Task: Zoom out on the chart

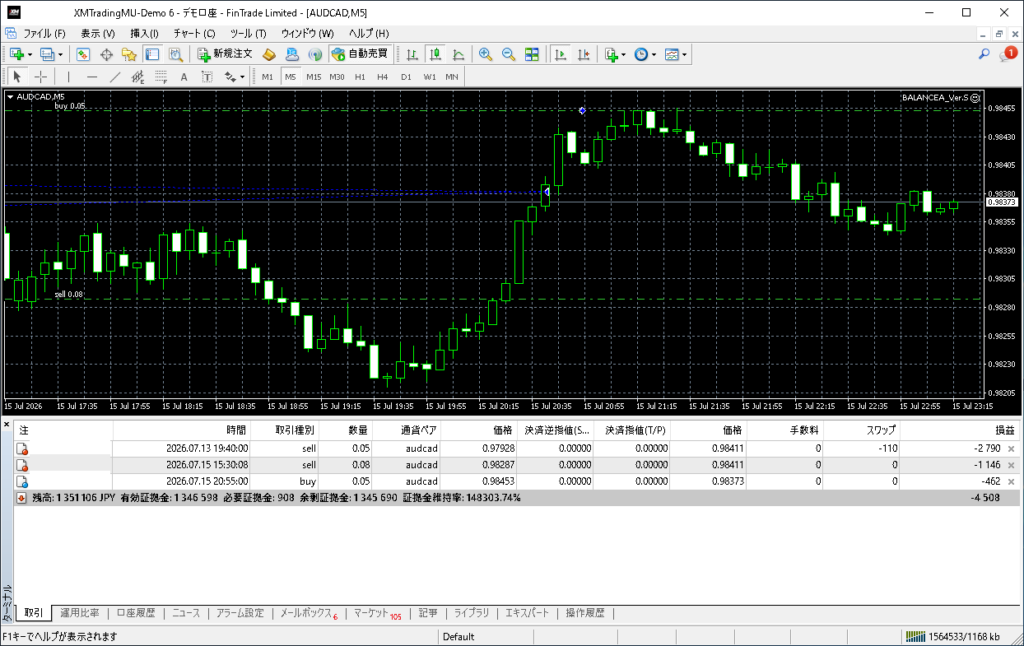Action: (x=508, y=54)
